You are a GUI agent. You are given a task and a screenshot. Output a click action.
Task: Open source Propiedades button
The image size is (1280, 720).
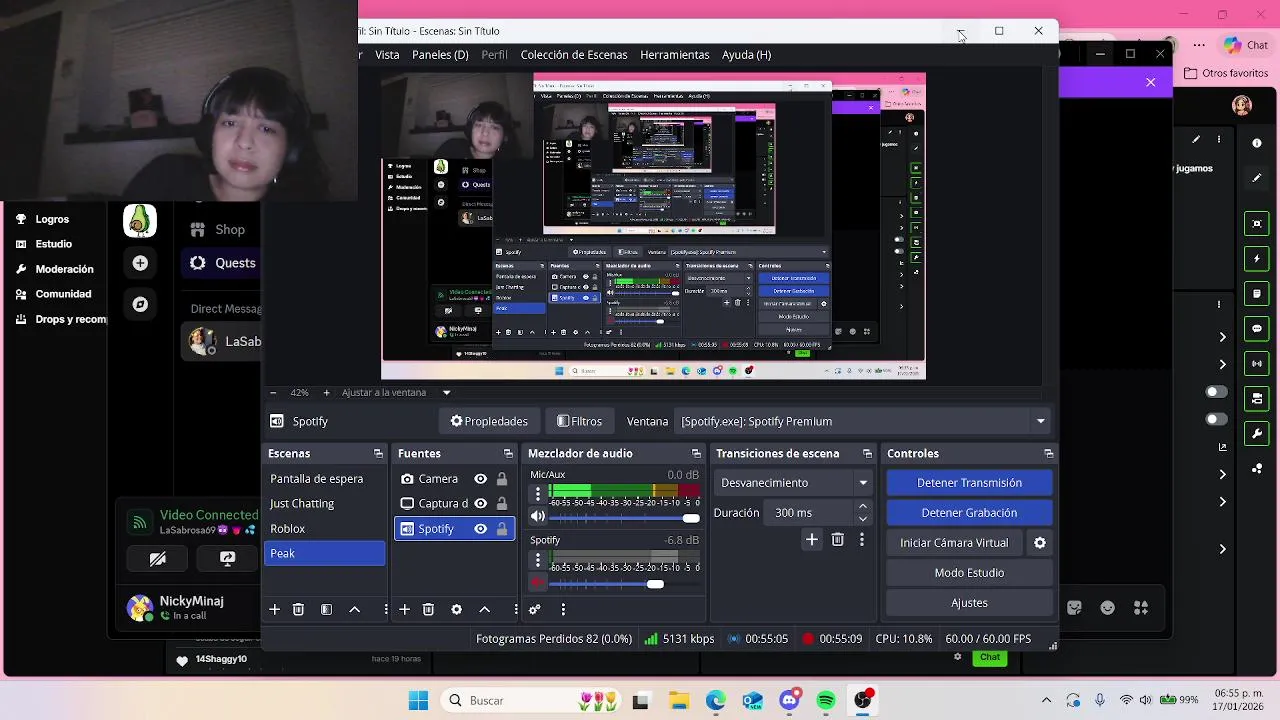489,421
